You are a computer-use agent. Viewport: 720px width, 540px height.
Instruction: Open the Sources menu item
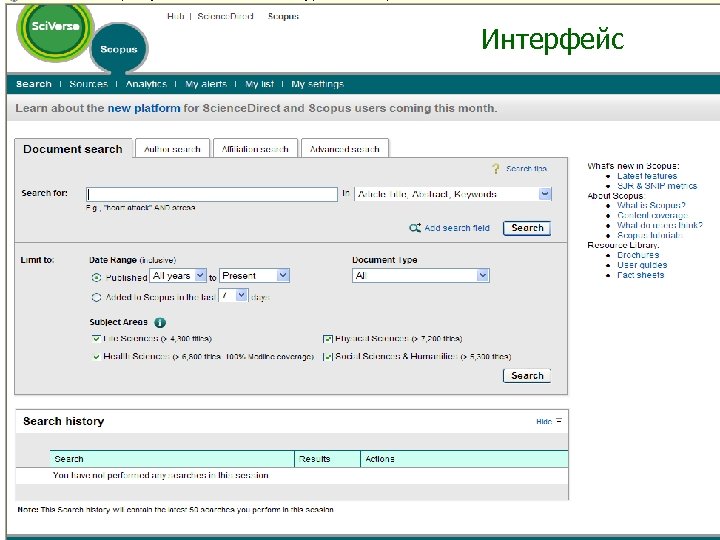89,84
